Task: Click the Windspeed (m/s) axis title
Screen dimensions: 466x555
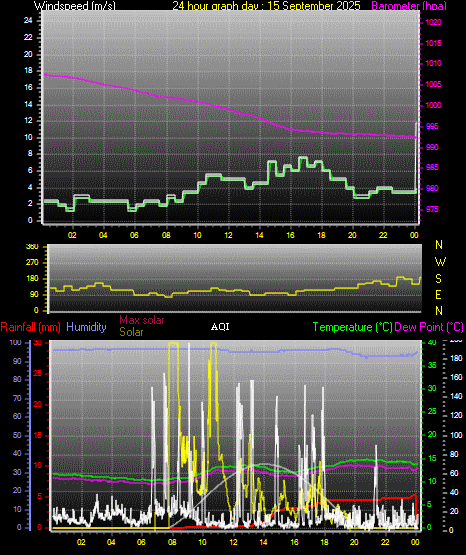Action: (75, 6)
